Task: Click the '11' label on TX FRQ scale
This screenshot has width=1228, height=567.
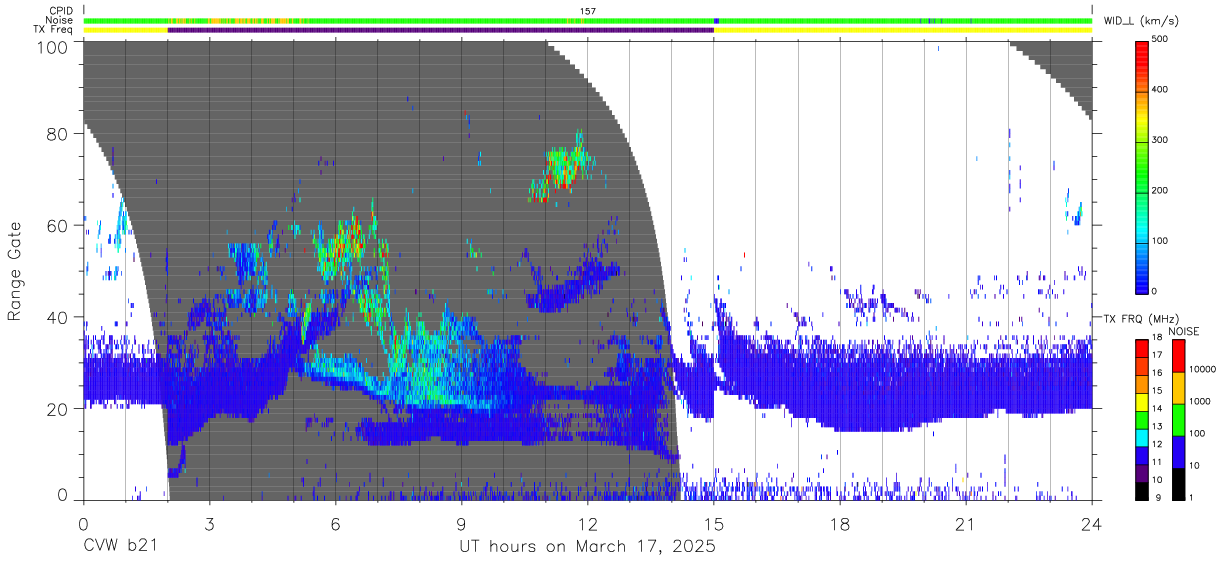Action: pyautogui.click(x=1159, y=462)
